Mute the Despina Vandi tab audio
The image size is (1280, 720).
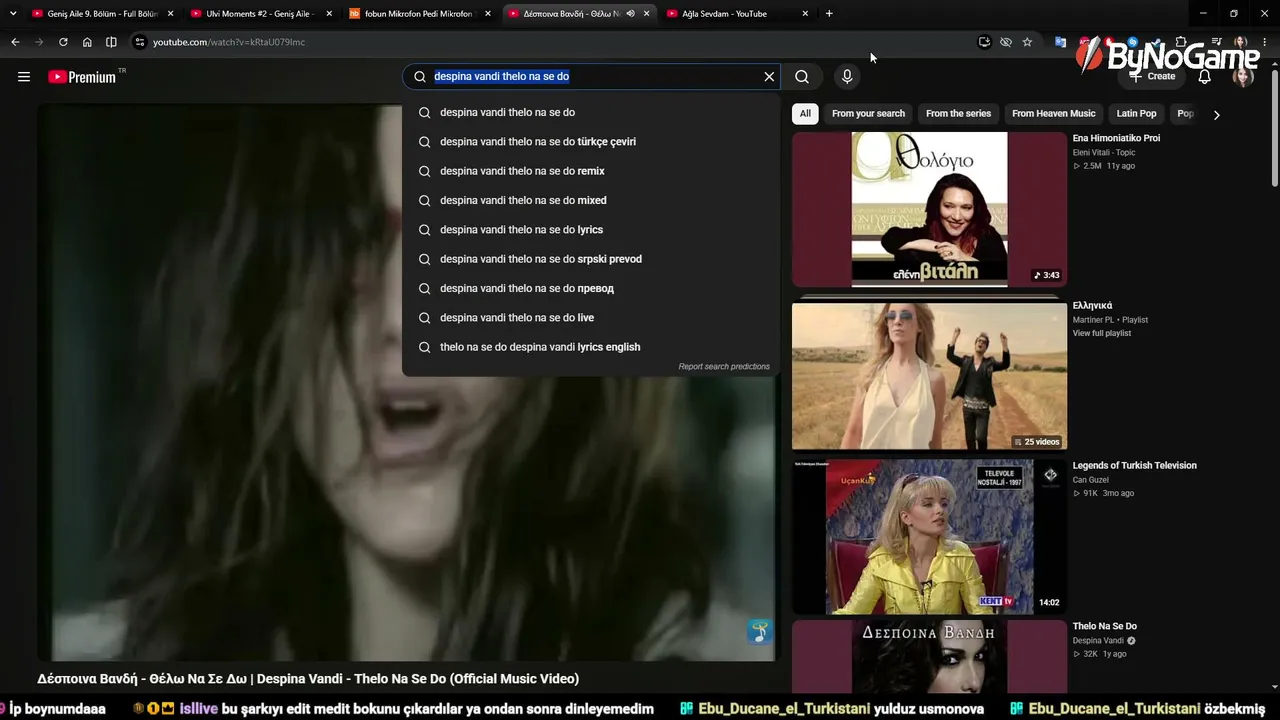[x=630, y=14]
